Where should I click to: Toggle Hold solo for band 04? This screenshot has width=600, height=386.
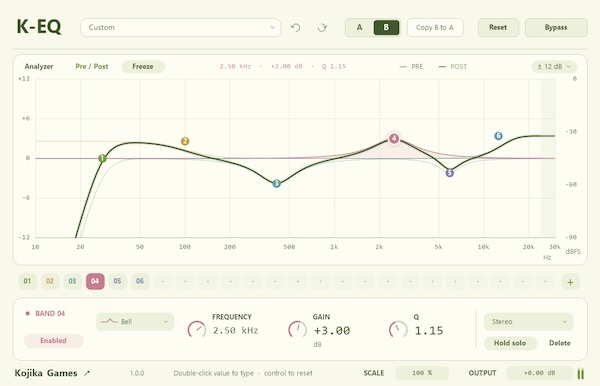[x=510, y=343]
